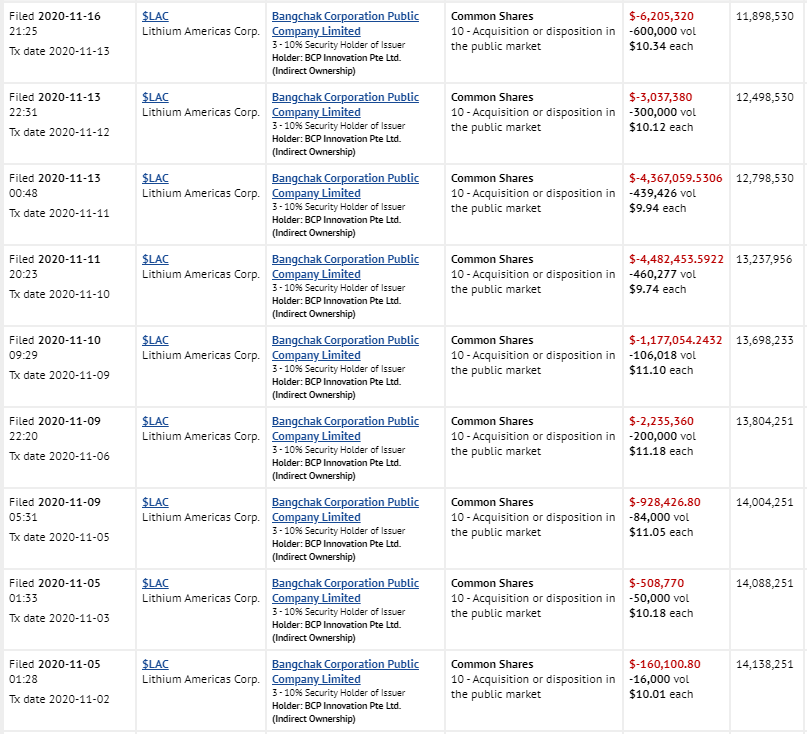Select the amount $-160,100.80
Viewport: 807px width, 734px height.
coord(665,664)
